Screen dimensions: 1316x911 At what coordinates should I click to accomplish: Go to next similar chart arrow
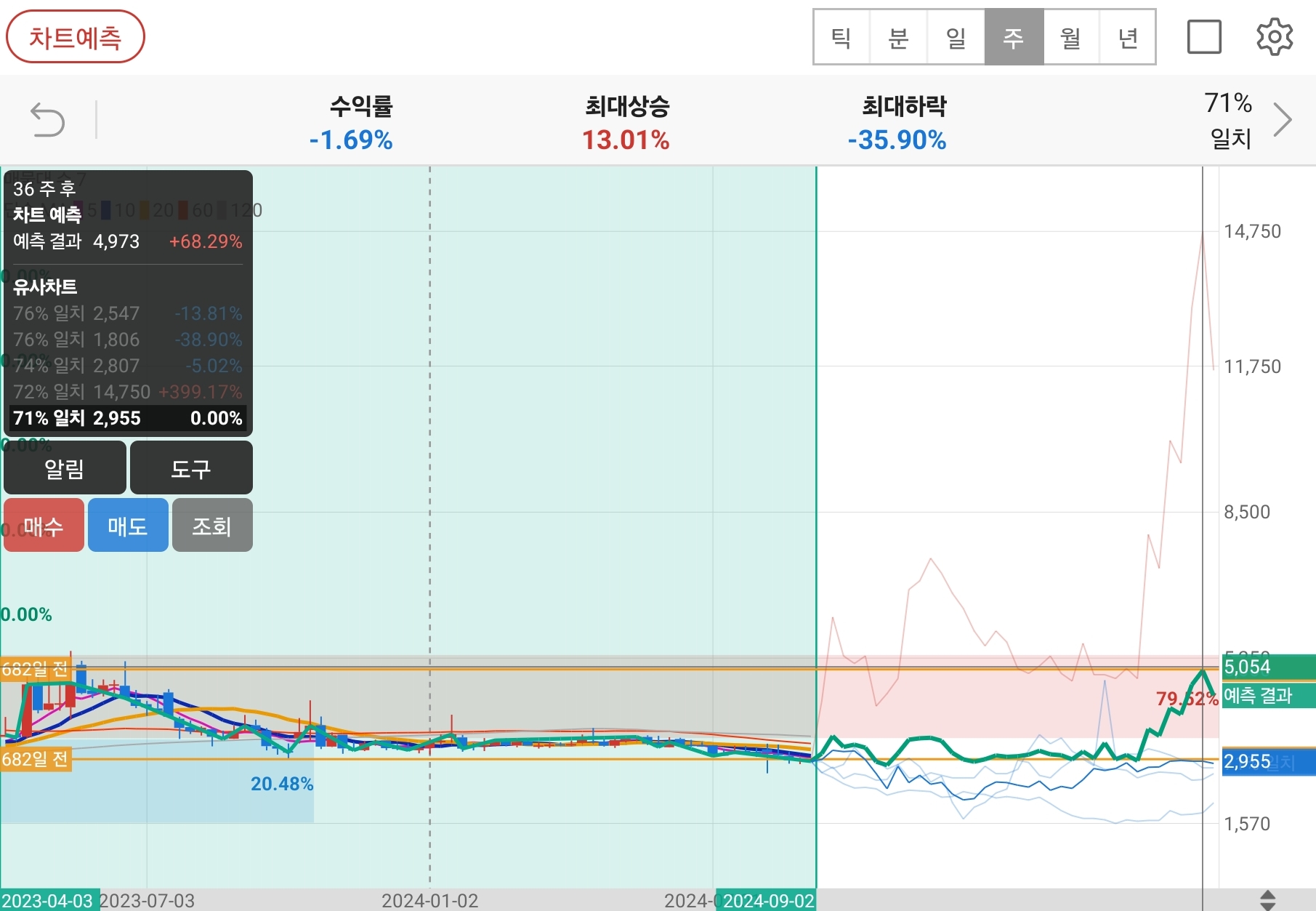pos(1283,120)
